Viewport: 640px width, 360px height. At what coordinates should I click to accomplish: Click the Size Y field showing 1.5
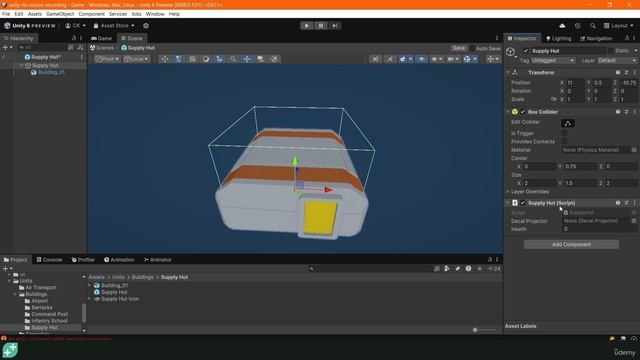pos(580,183)
